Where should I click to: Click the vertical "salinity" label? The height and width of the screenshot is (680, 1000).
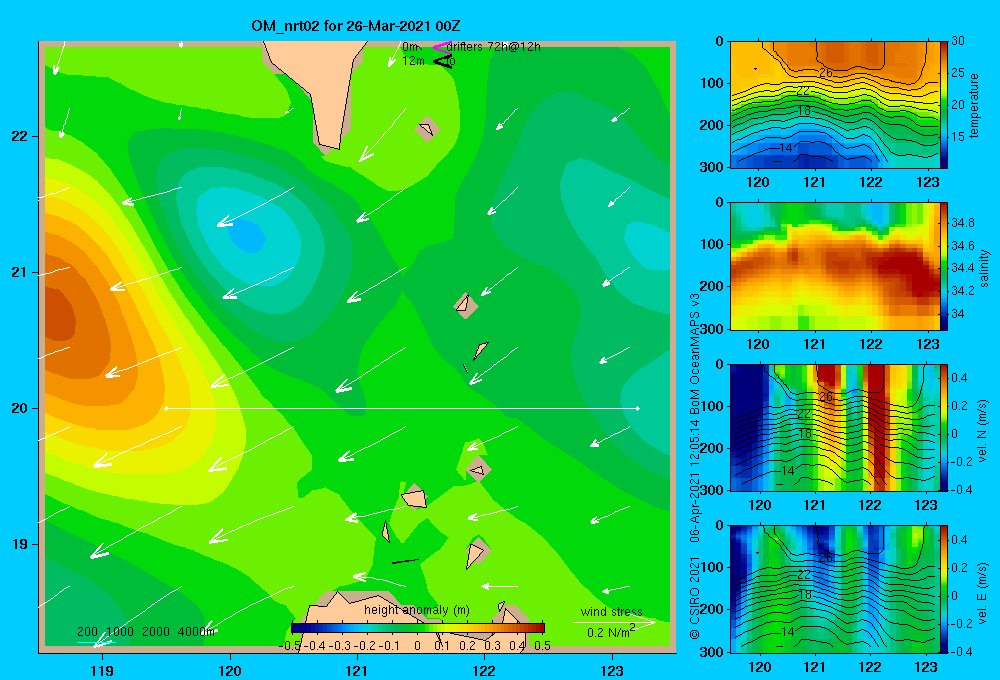click(984, 269)
